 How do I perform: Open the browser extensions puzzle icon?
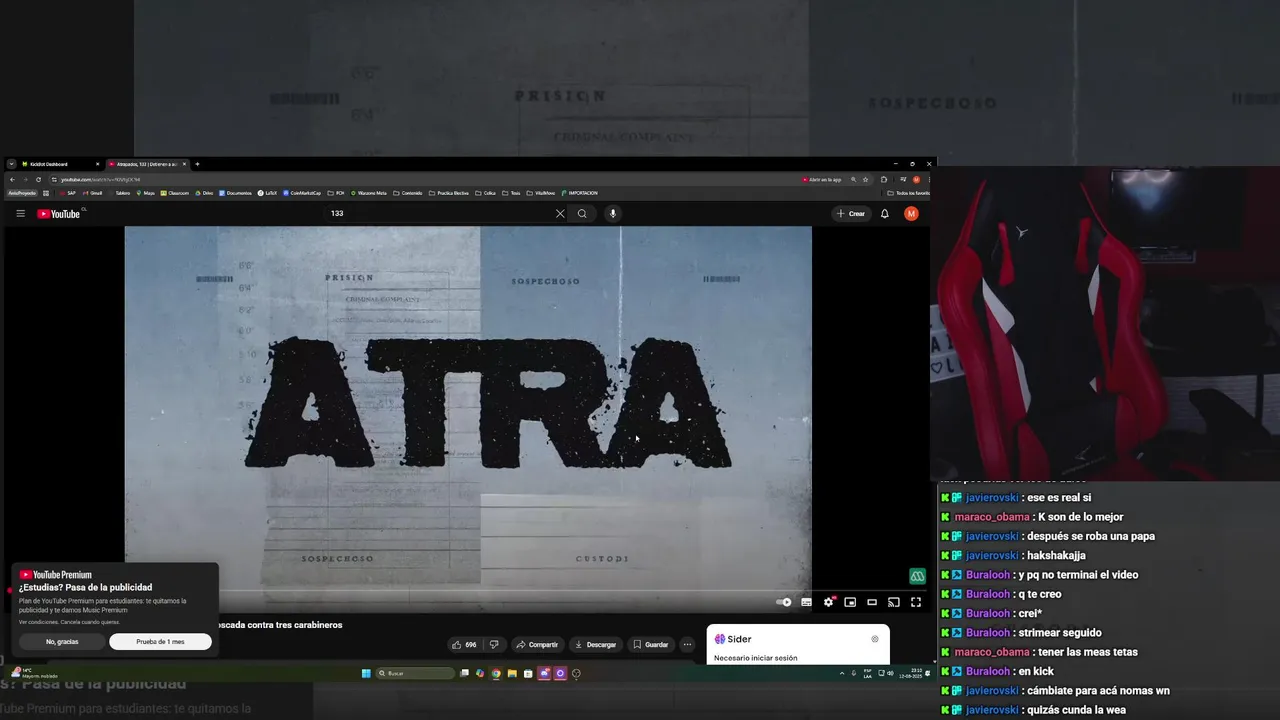pyautogui.click(x=884, y=179)
